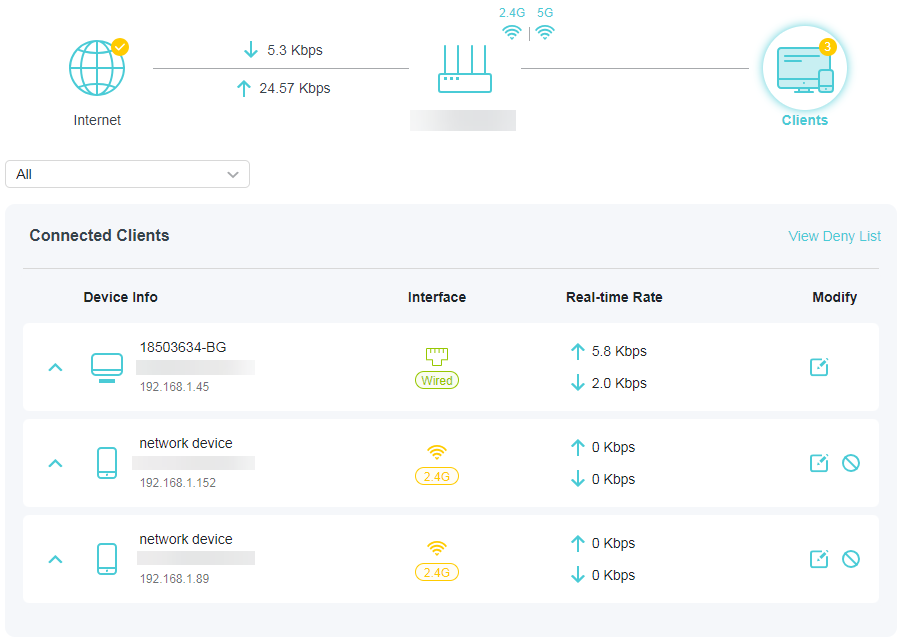Click the router icon in the topology
The height and width of the screenshot is (643, 900).
465,70
